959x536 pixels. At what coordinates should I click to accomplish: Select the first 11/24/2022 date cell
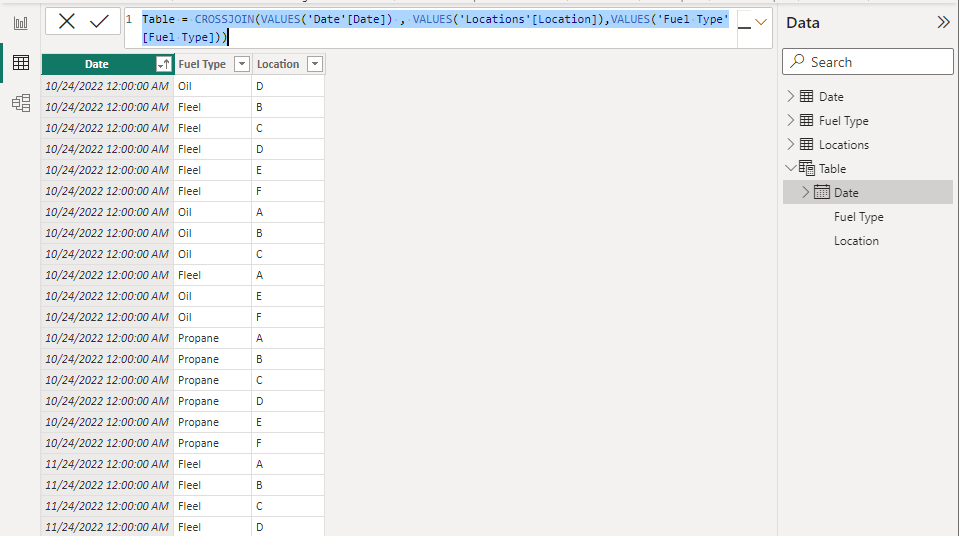[x=107, y=464]
